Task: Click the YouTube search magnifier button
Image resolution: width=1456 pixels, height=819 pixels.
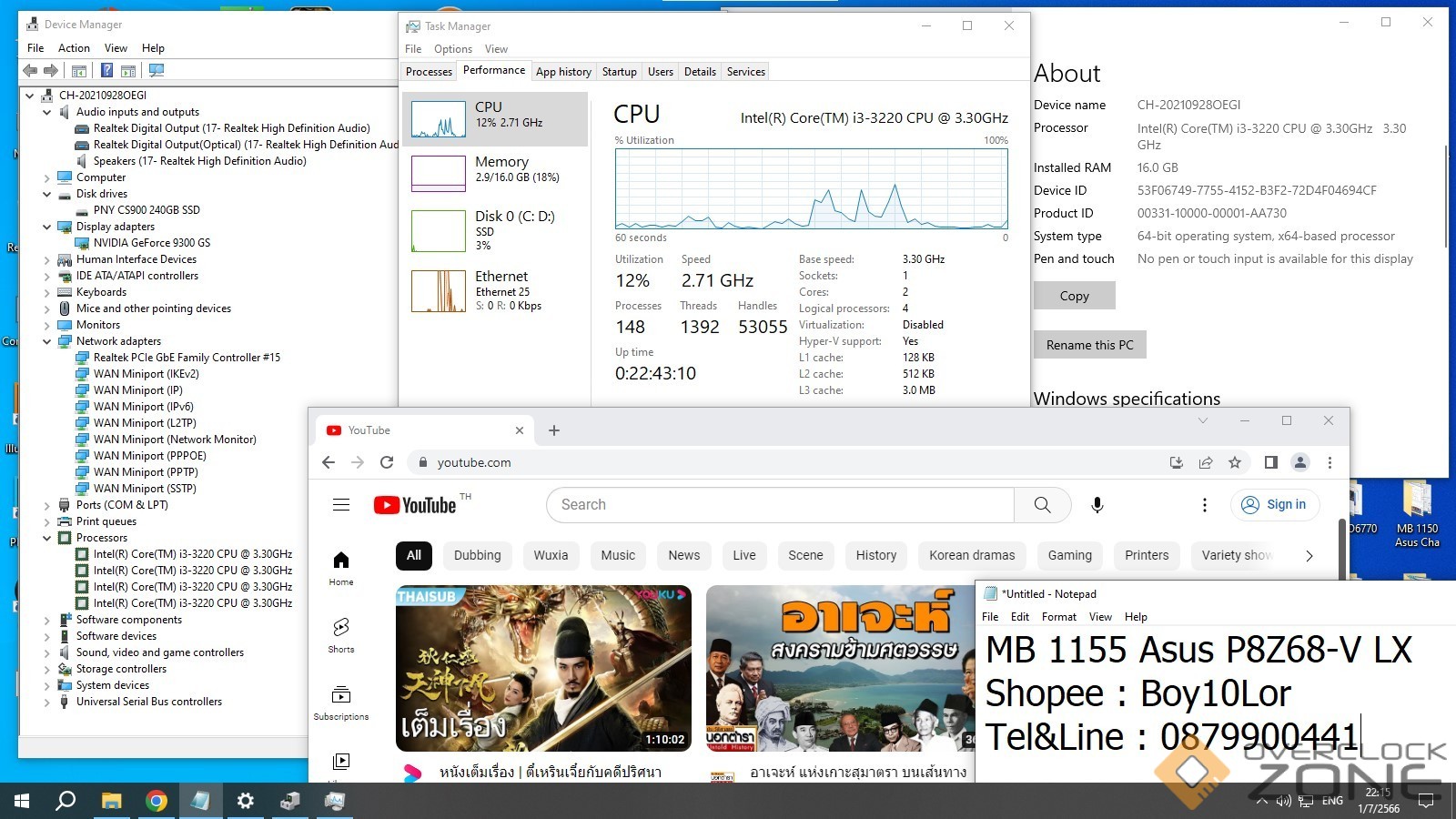Action: point(1042,505)
